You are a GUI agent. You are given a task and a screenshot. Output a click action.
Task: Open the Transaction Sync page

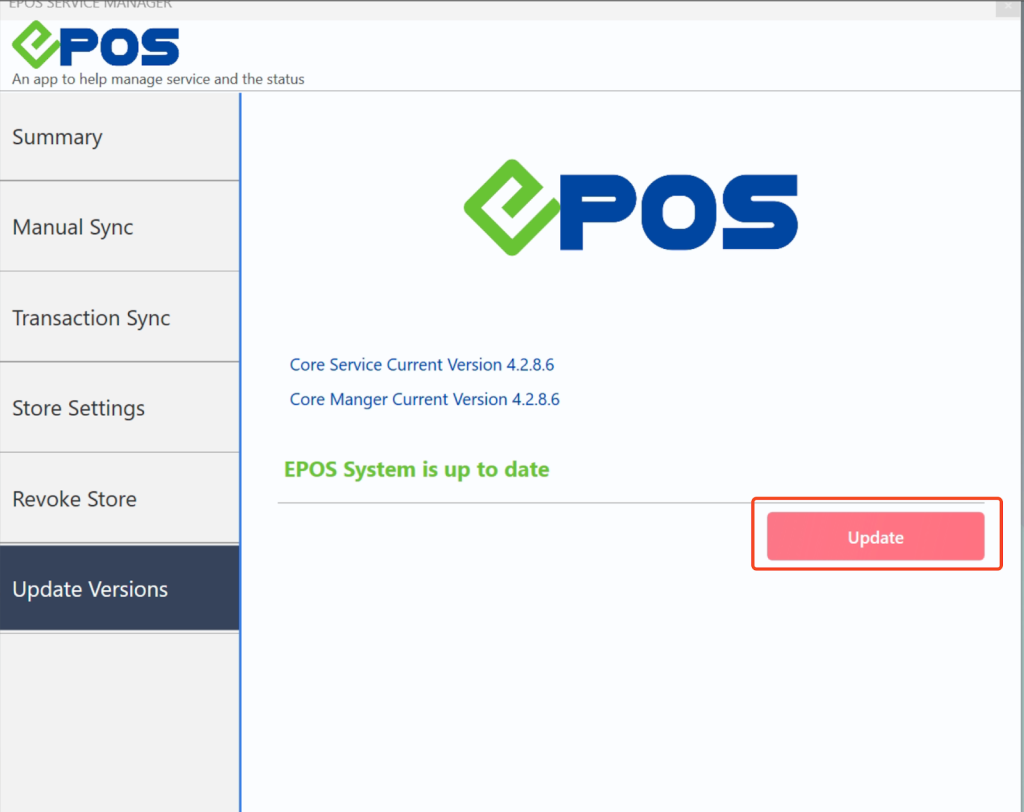coord(120,317)
